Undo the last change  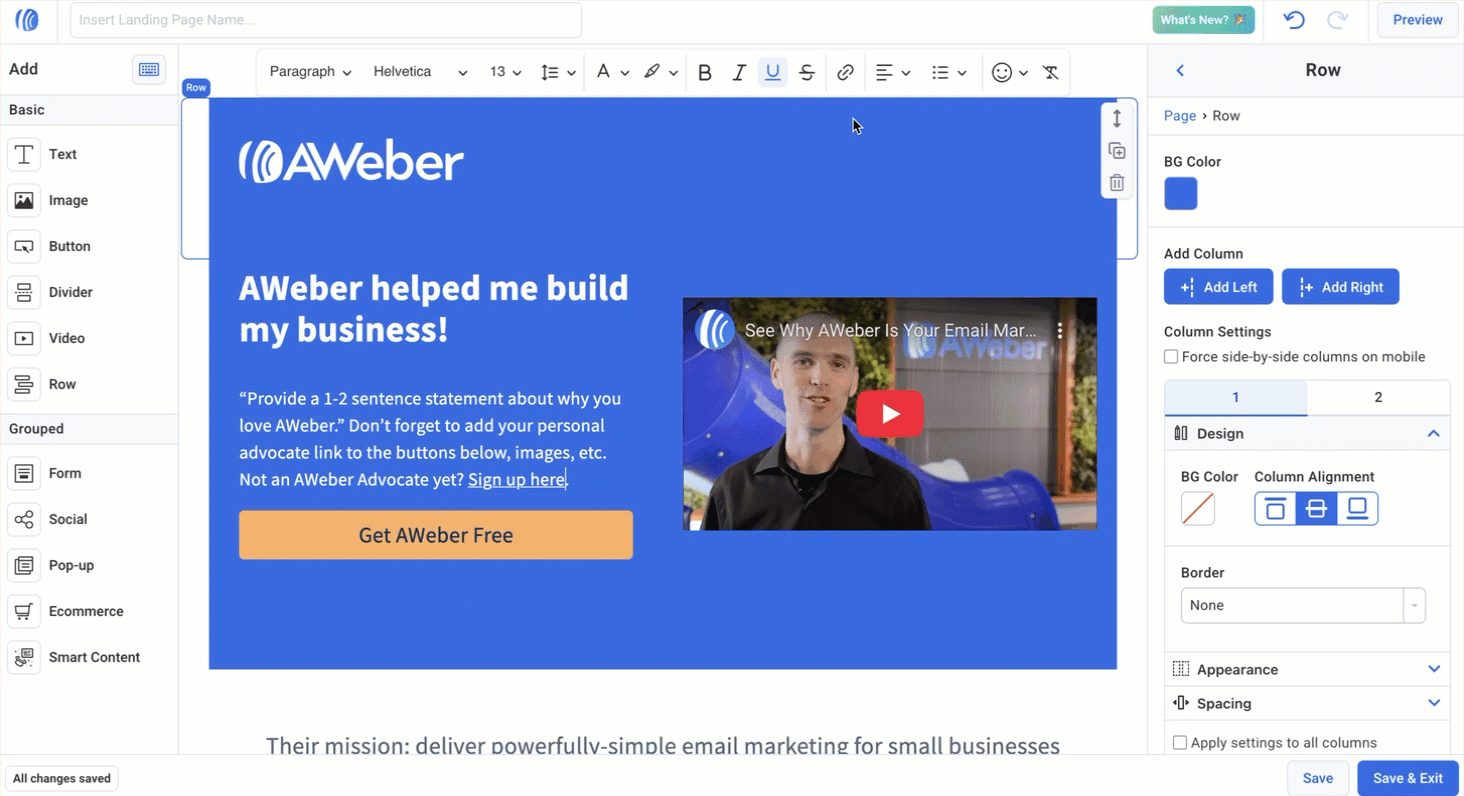(x=1294, y=20)
